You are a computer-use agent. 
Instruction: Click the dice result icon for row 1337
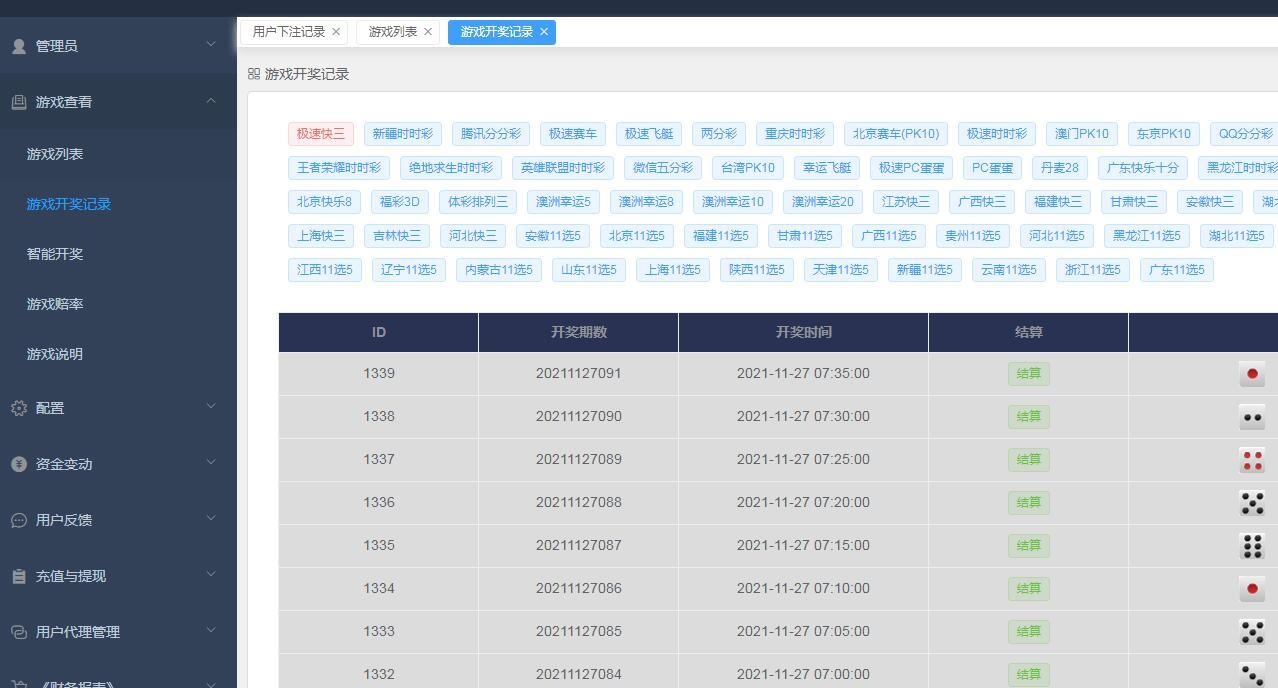pyautogui.click(x=1252, y=460)
